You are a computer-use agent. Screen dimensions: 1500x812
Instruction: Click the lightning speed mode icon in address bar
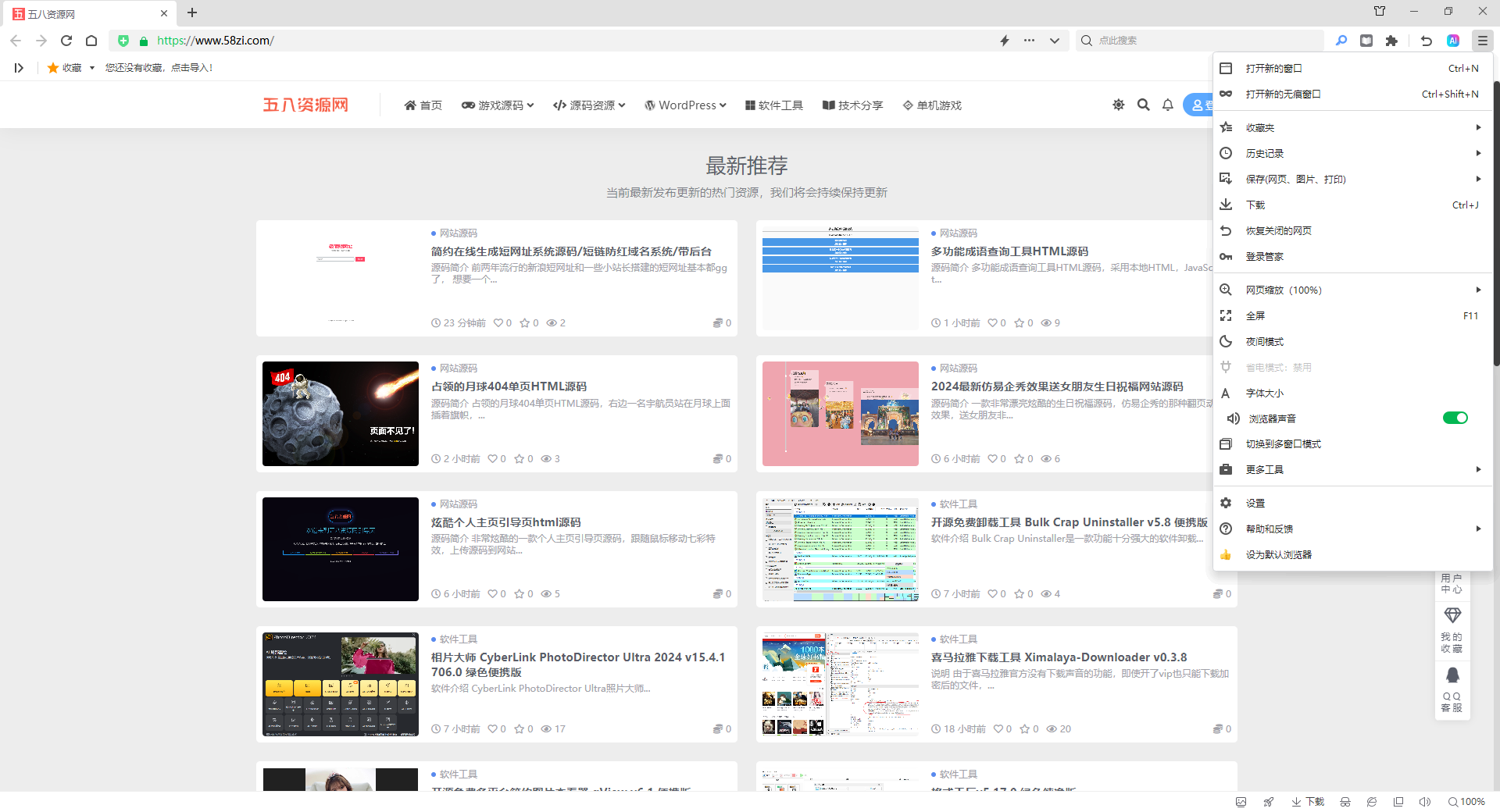(1005, 41)
